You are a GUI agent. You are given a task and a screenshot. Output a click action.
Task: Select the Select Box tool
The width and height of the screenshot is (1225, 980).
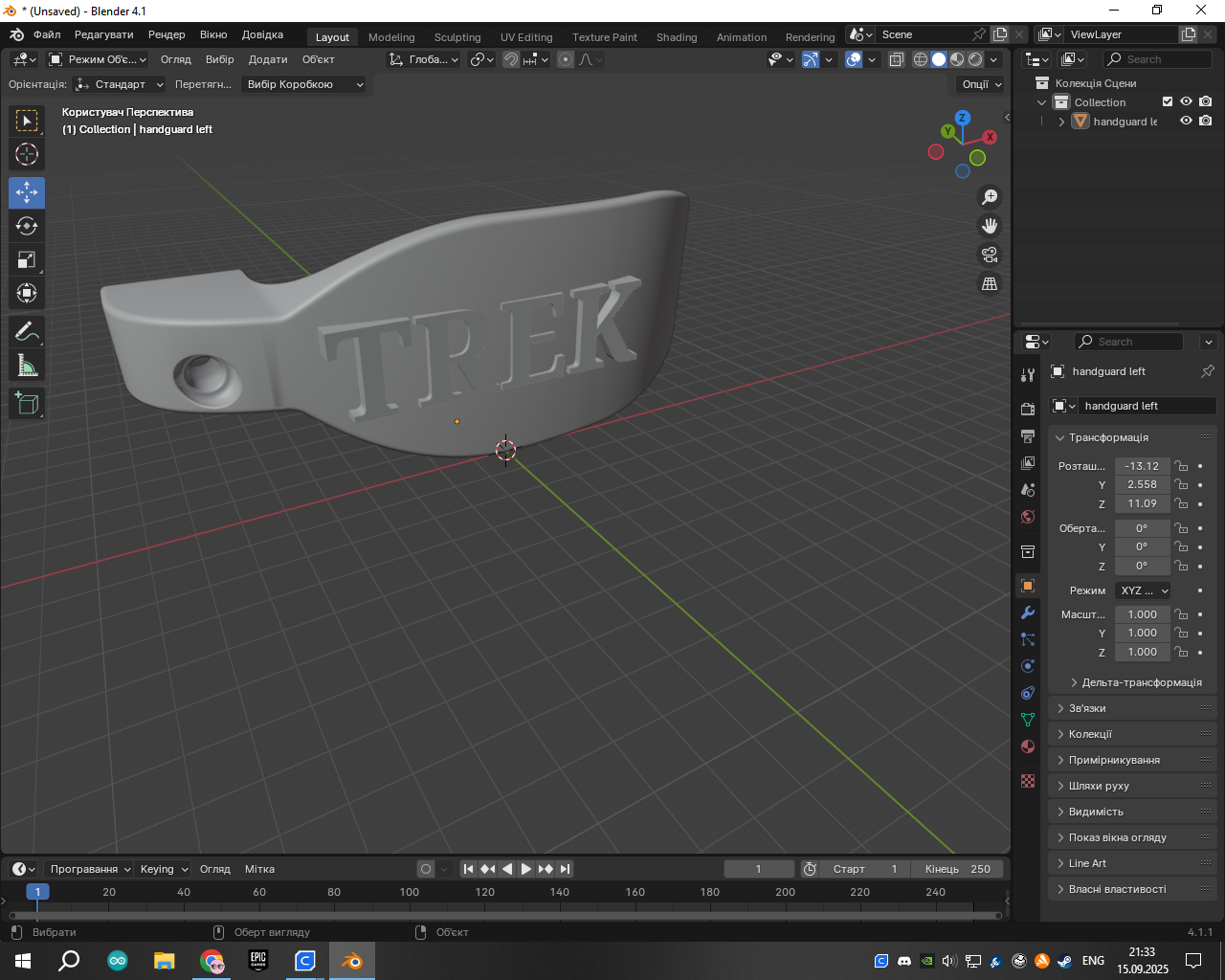pos(27,121)
